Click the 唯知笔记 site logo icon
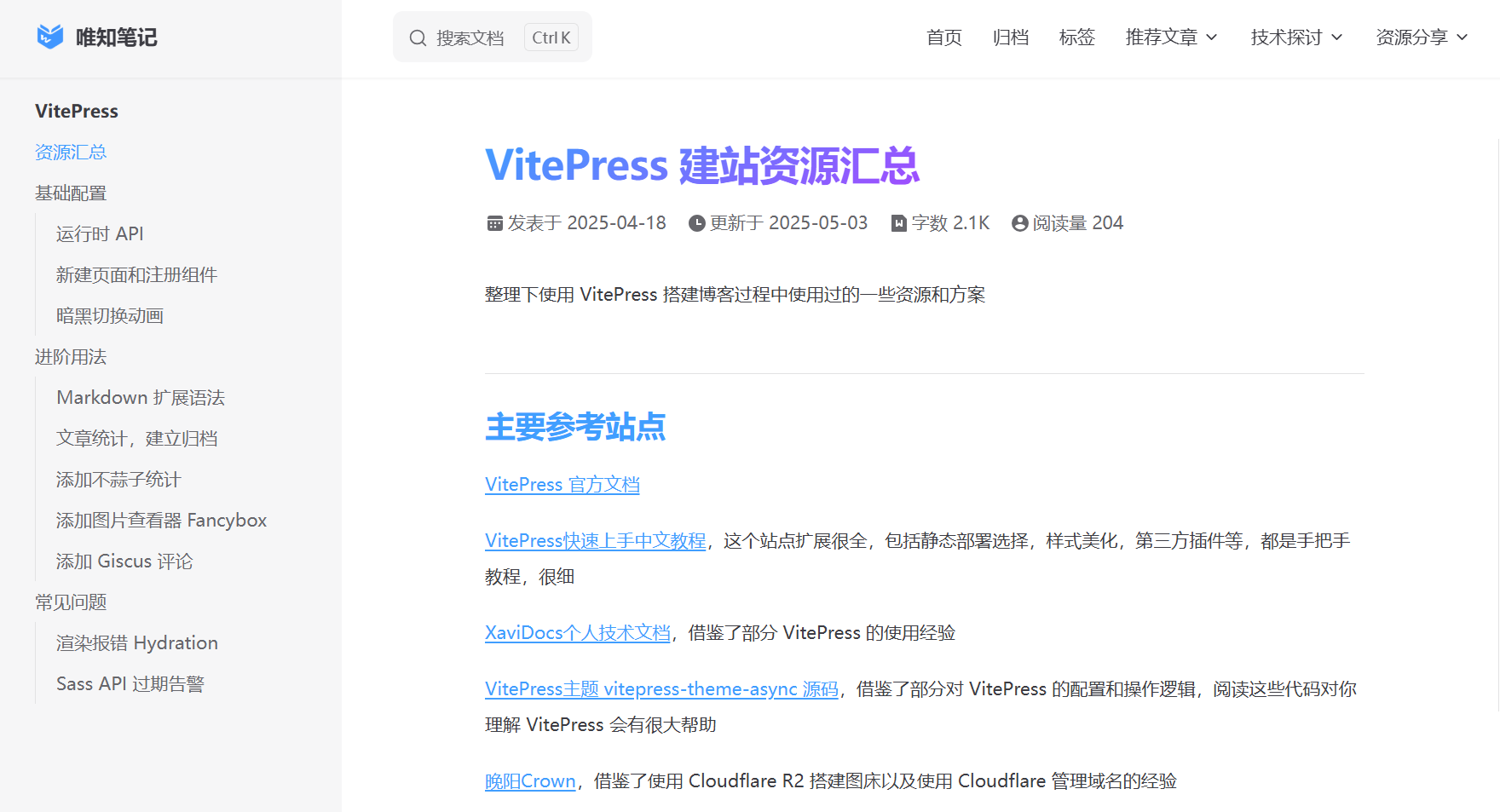This screenshot has width=1500, height=812. coord(50,37)
